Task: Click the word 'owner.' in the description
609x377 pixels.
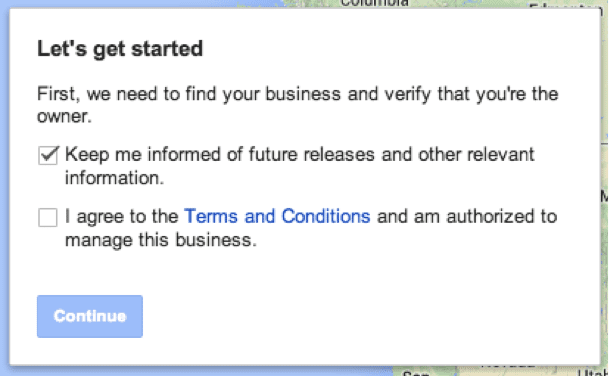Action: coord(64,116)
